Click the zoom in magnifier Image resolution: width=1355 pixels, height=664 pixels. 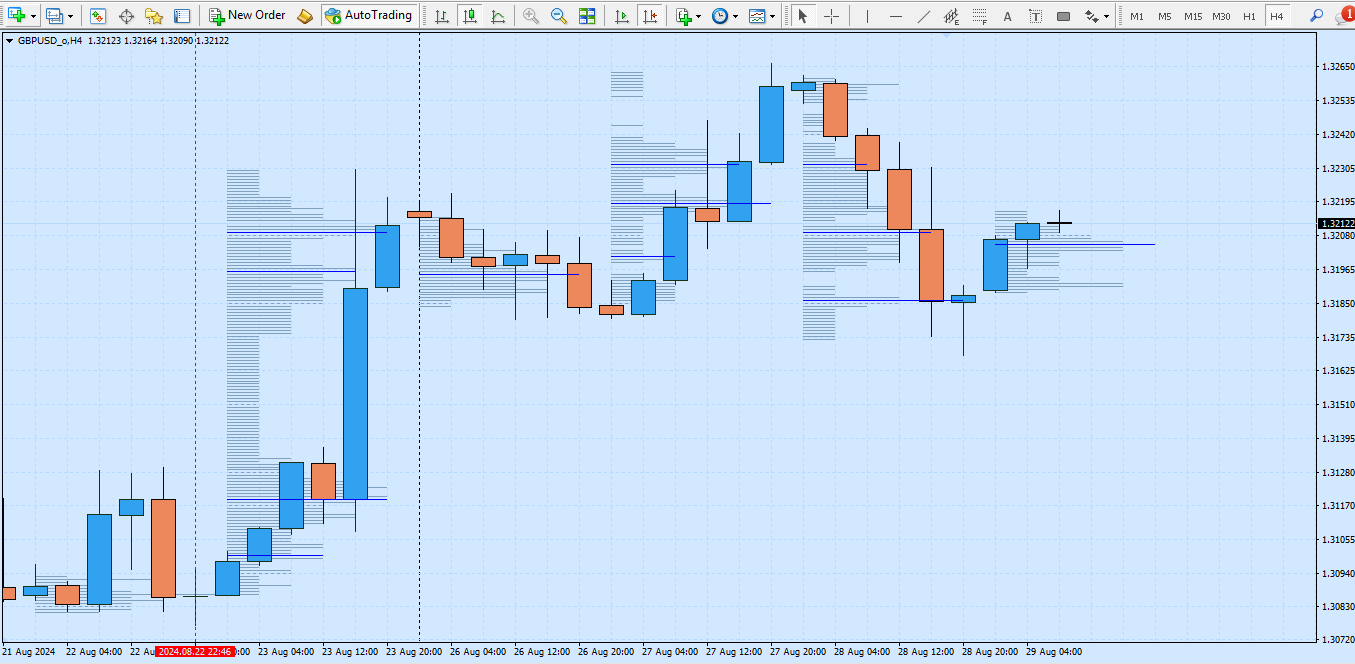[531, 16]
